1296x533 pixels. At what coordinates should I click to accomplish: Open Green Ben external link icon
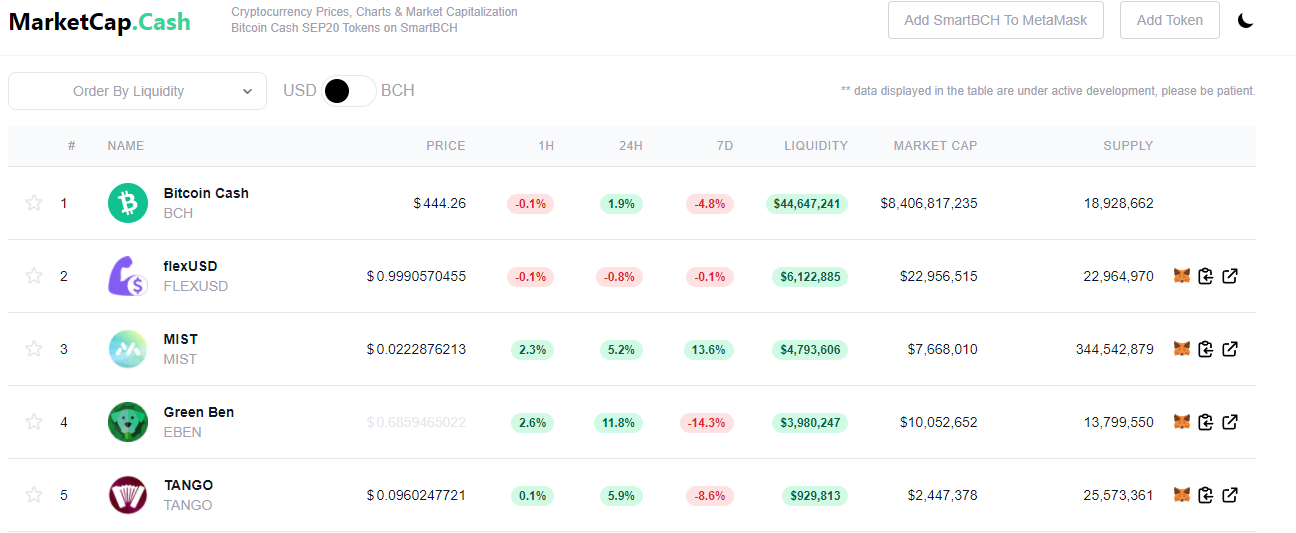pos(1231,422)
